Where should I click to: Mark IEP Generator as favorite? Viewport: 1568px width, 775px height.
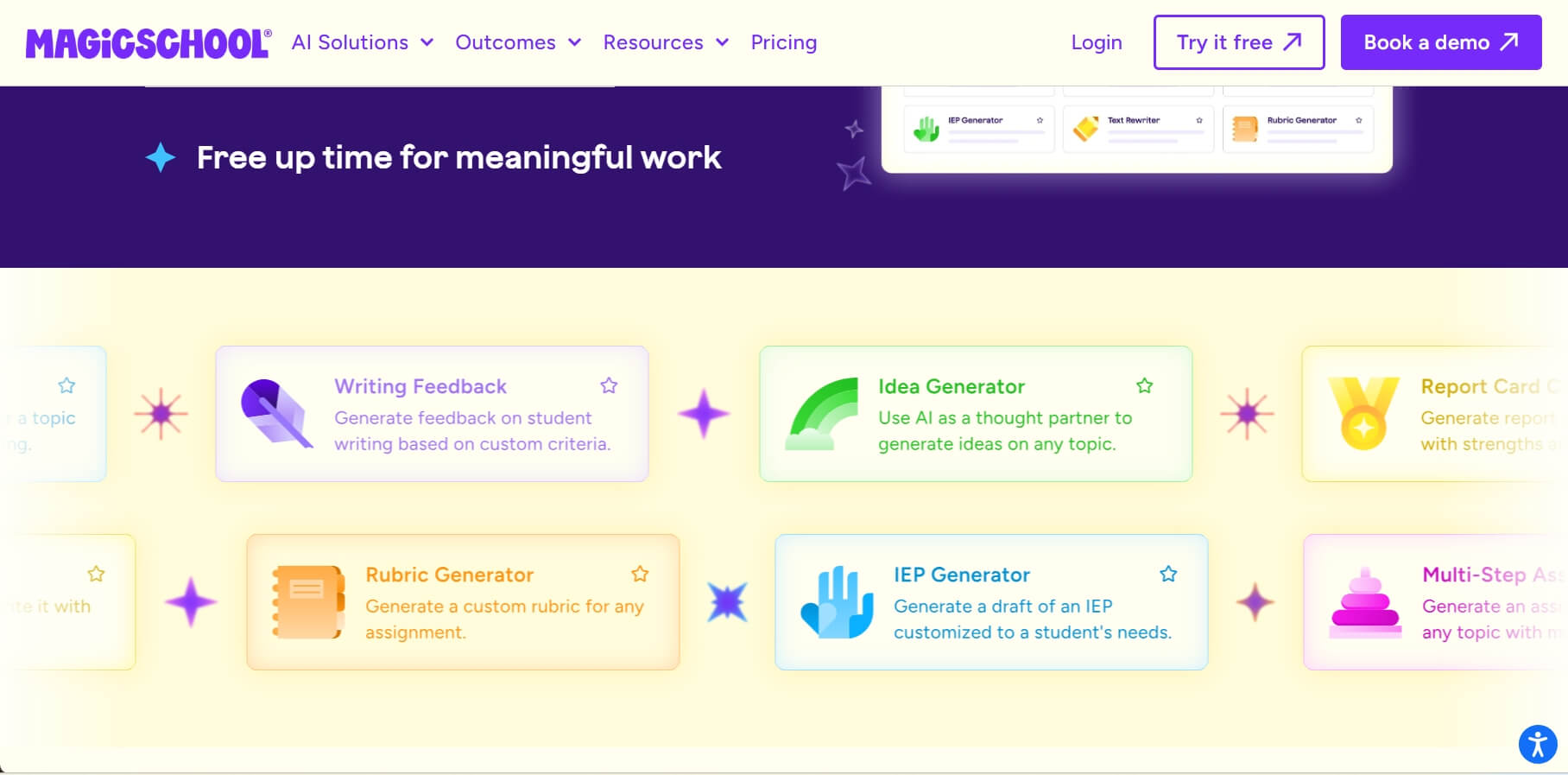1168,574
